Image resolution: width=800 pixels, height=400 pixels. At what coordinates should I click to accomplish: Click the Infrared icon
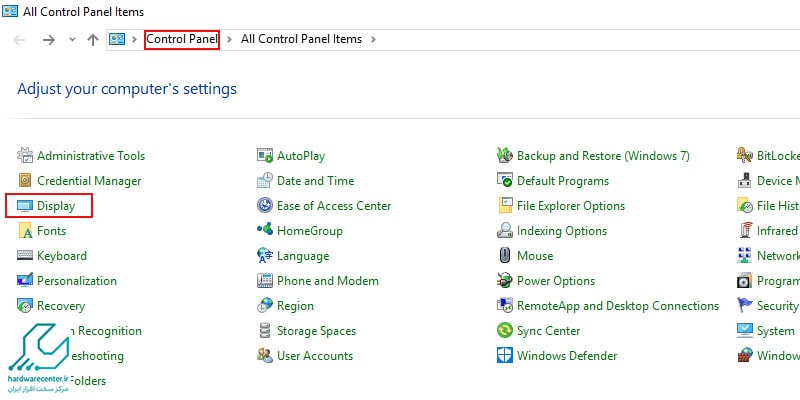click(745, 231)
